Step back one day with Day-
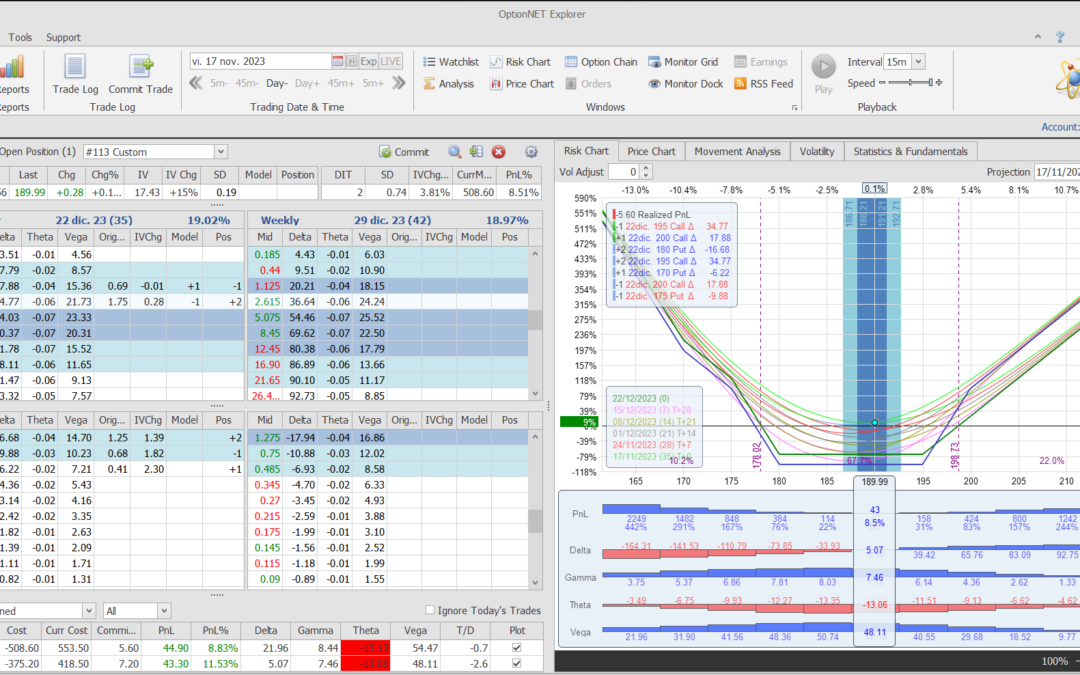This screenshot has height=675, width=1080. coord(276,83)
